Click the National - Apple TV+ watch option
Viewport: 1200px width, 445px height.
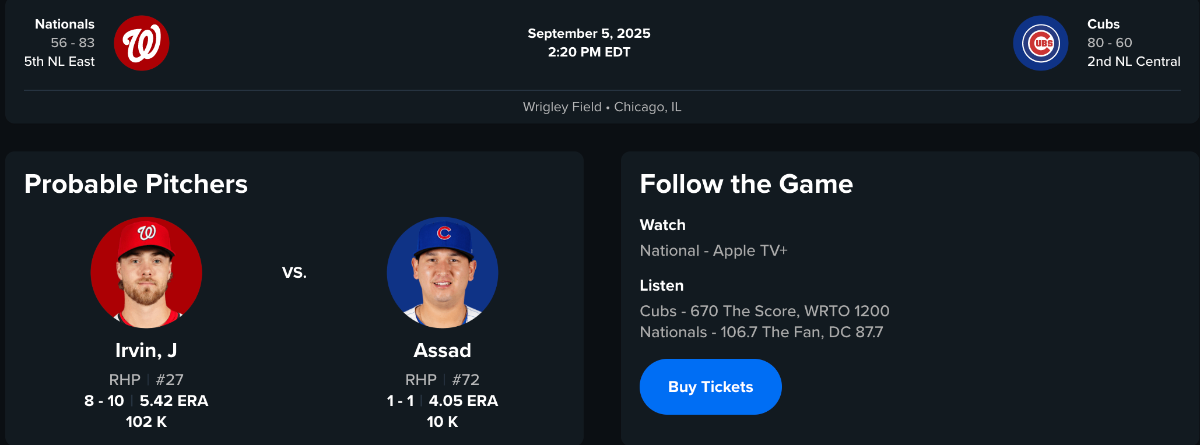713,250
